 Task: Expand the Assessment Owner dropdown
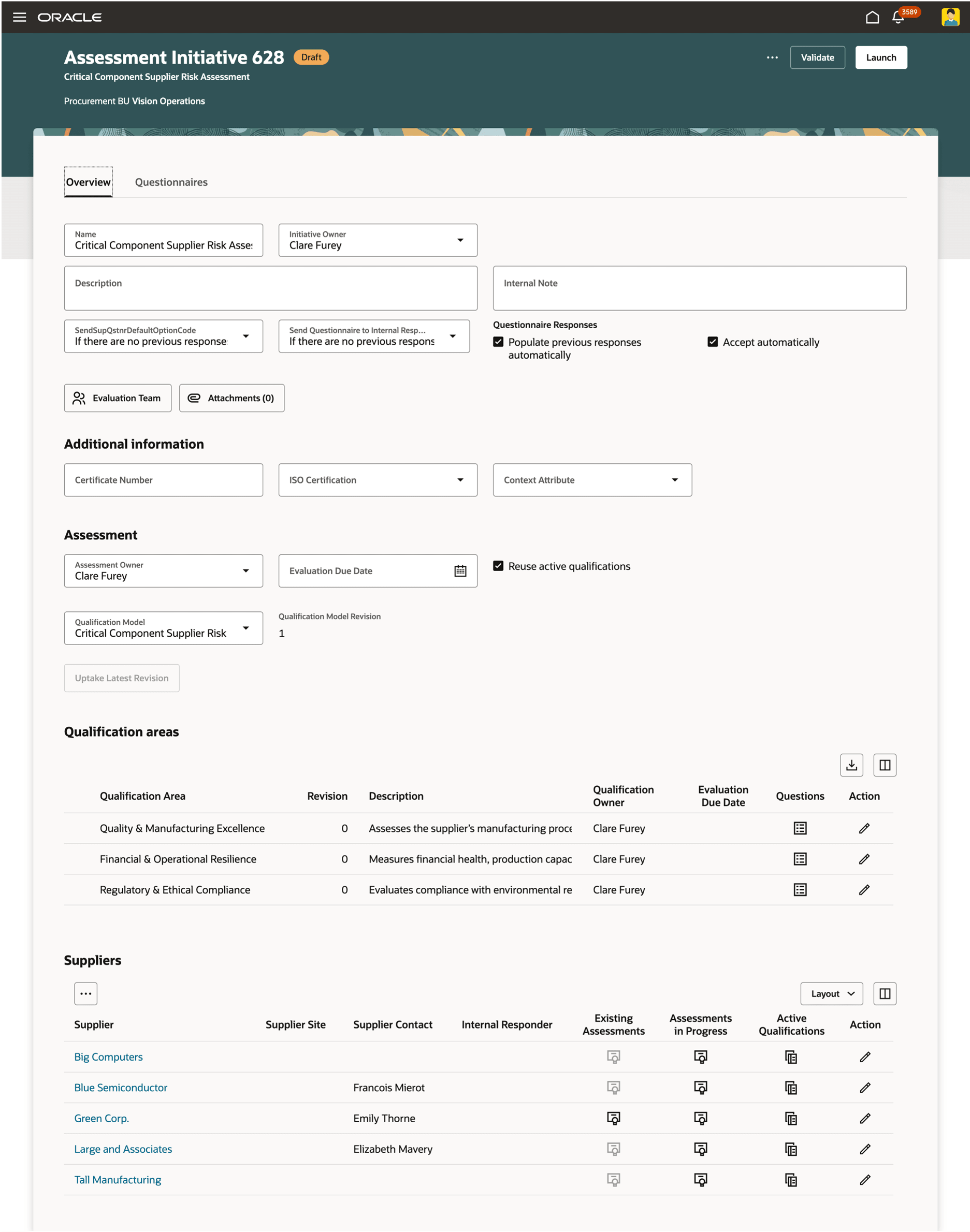[x=246, y=570]
